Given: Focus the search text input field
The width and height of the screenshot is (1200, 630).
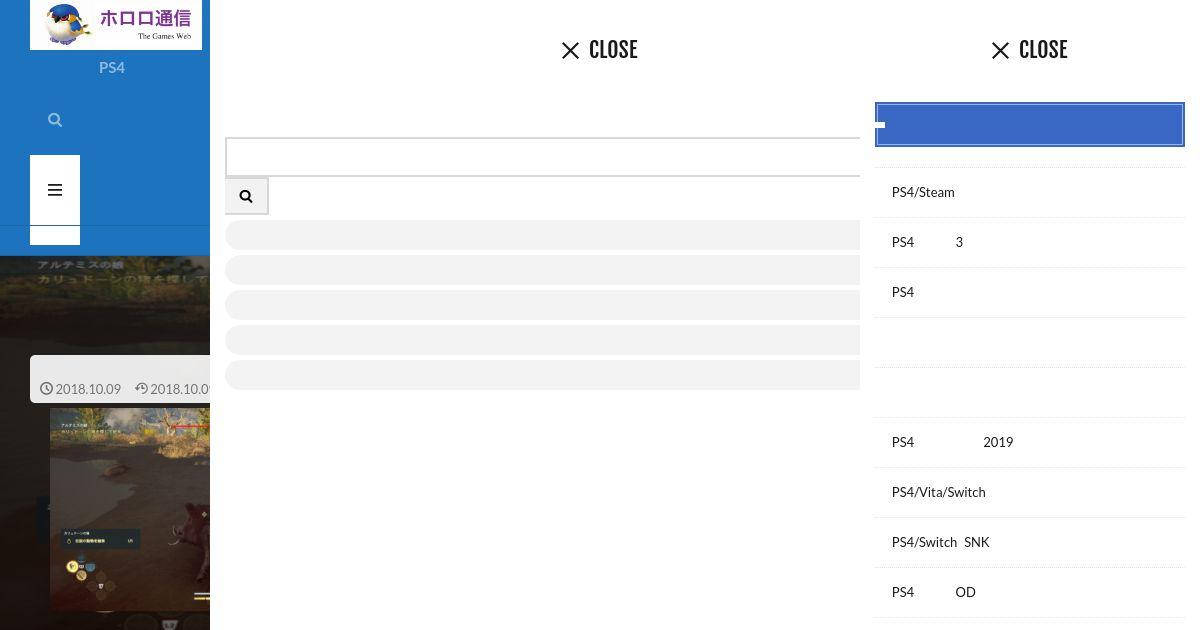Looking at the screenshot, I should coord(542,157).
